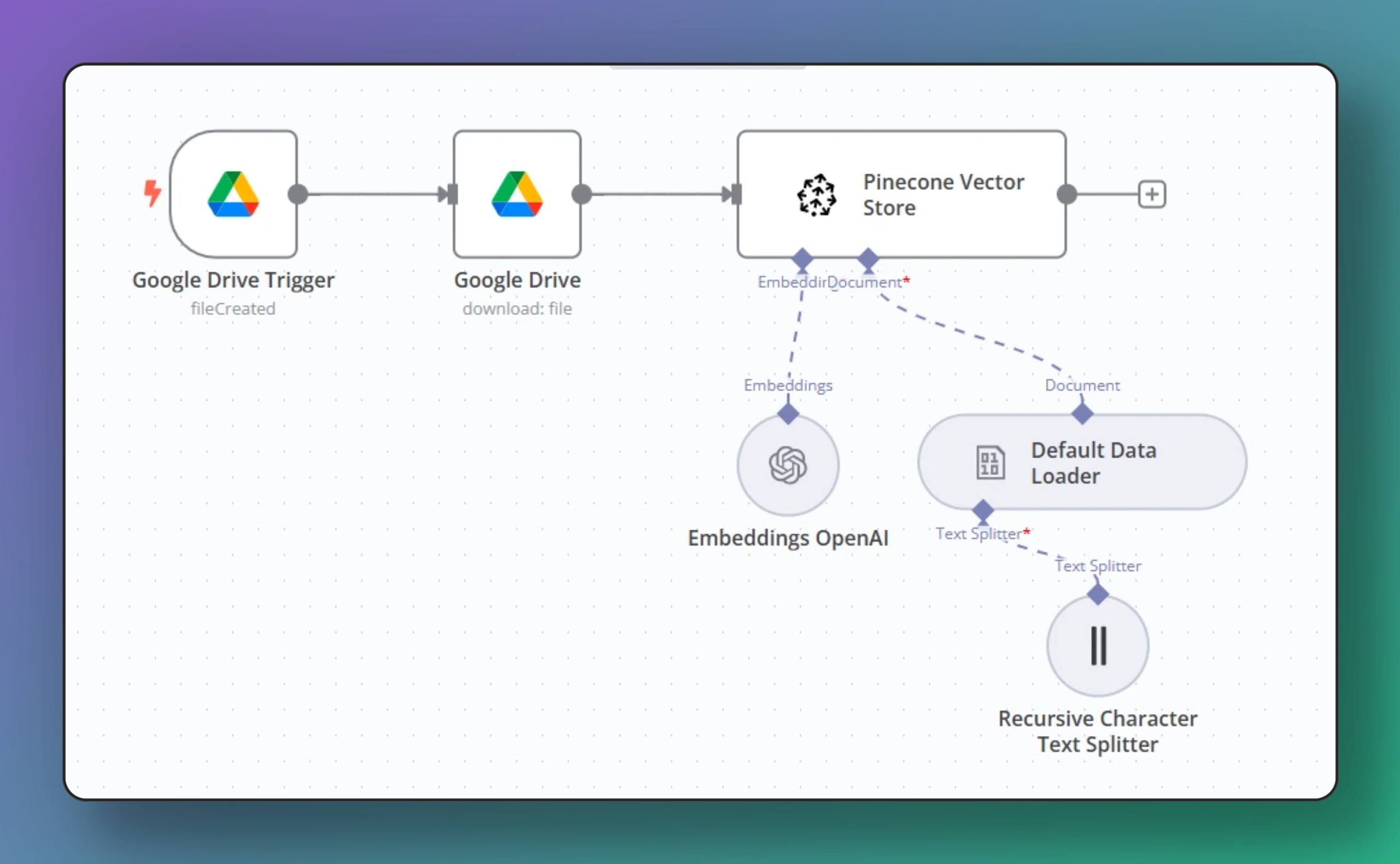Open the Embeddings OpenAI node
The image size is (1400, 864).
click(788, 465)
